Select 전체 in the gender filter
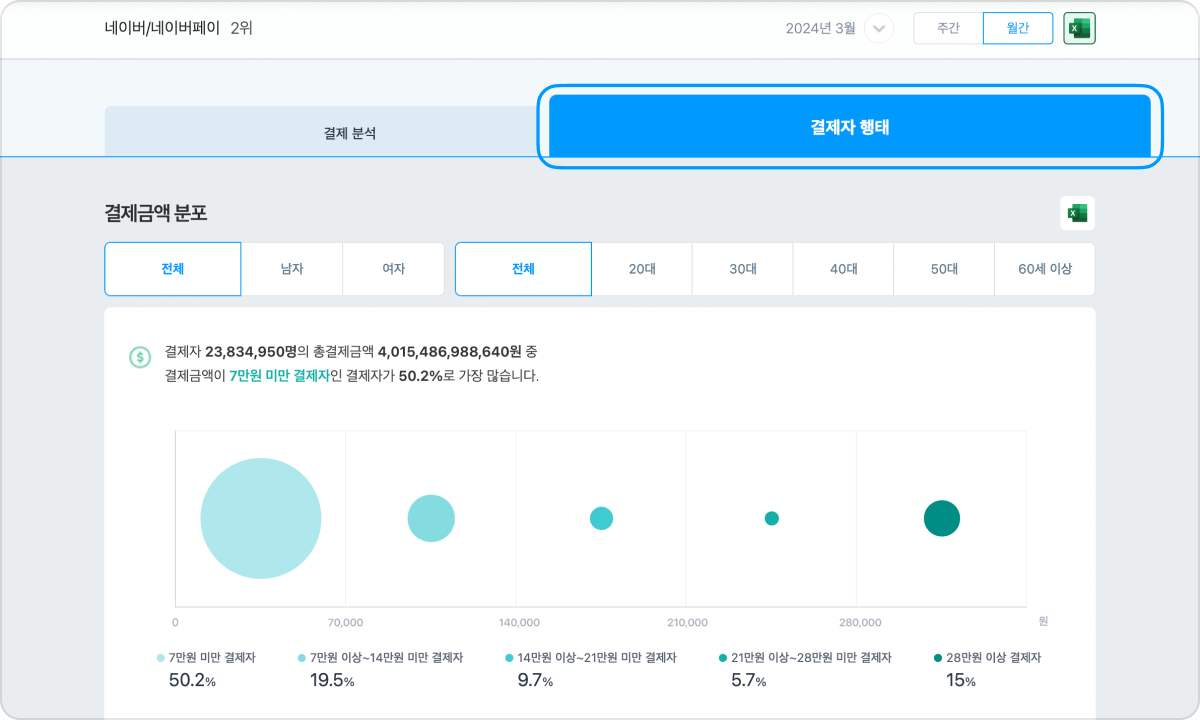This screenshot has height=720, width=1200. [x=173, y=269]
